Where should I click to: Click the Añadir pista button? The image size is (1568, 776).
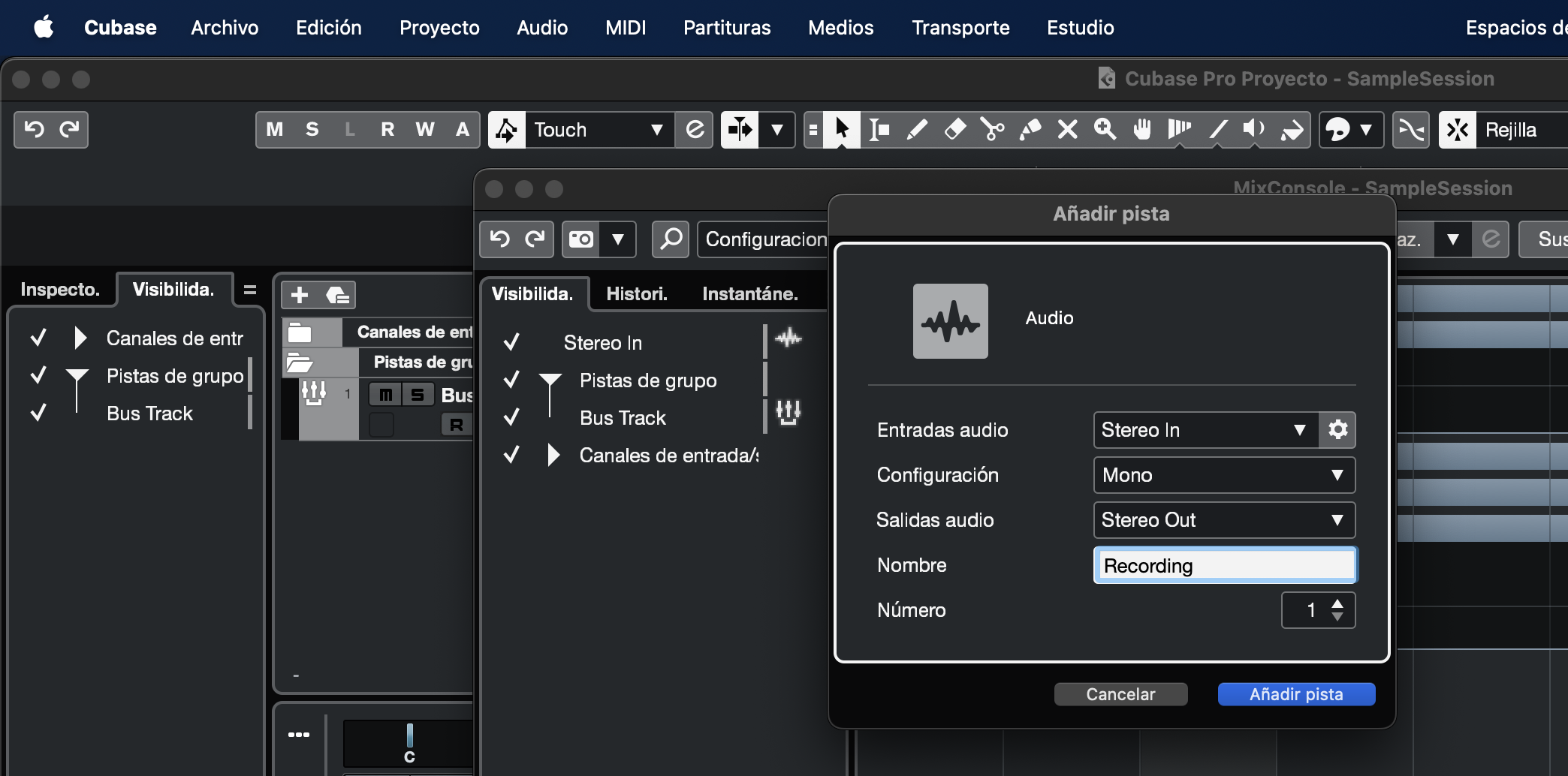coord(1296,694)
